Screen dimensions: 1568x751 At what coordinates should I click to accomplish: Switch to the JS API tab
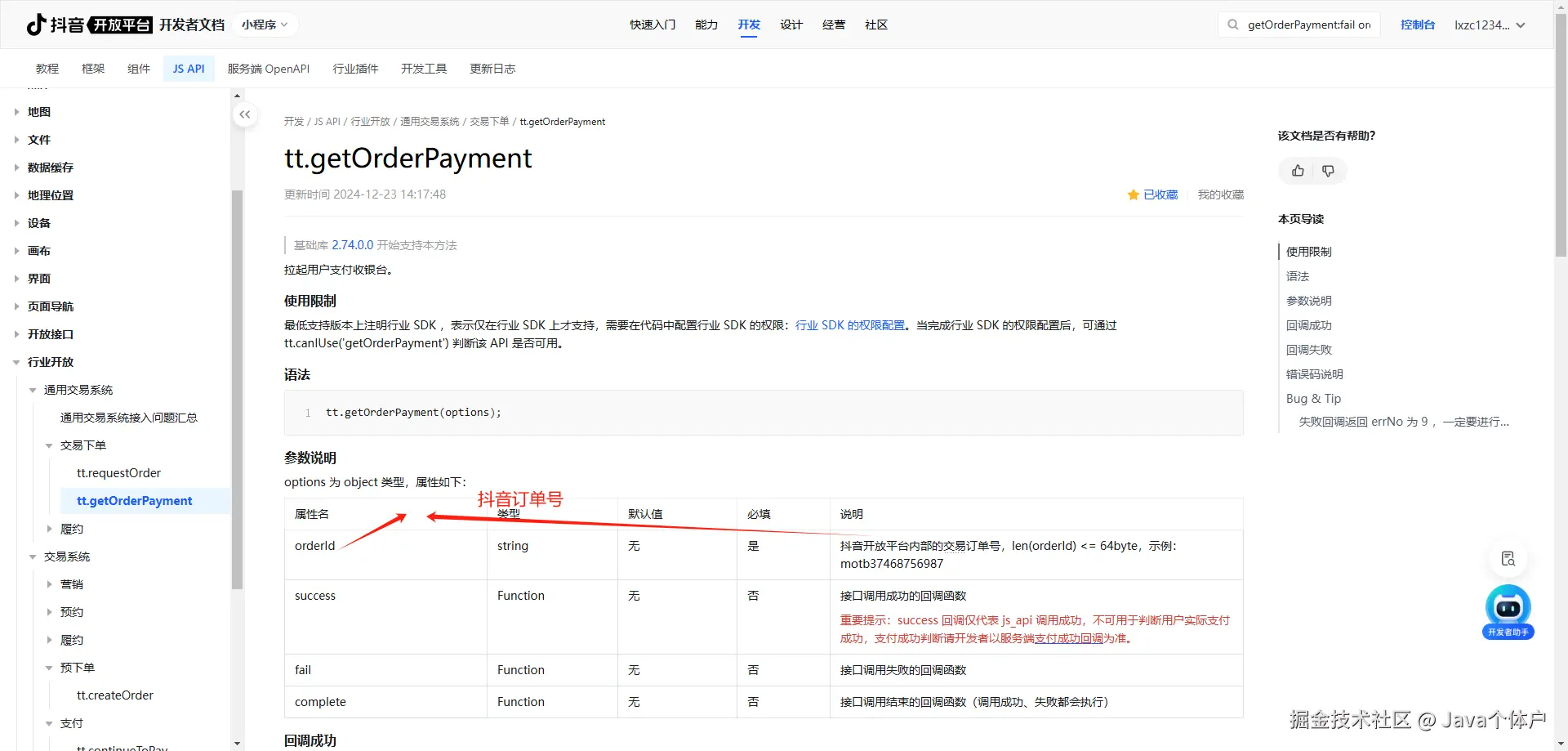189,69
